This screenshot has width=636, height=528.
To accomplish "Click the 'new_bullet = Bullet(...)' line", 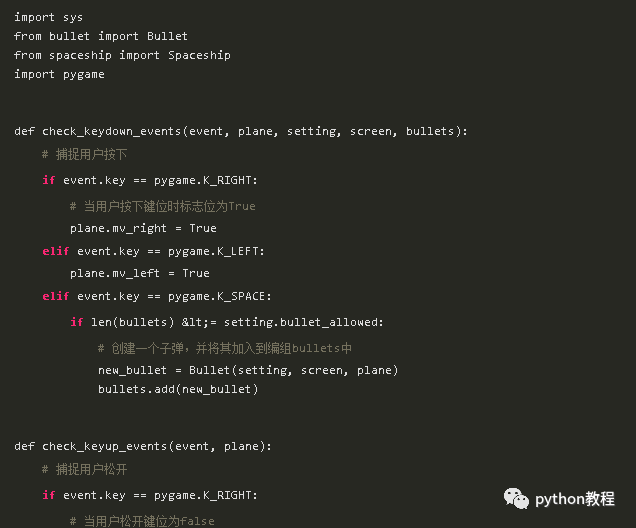I will (248, 370).
